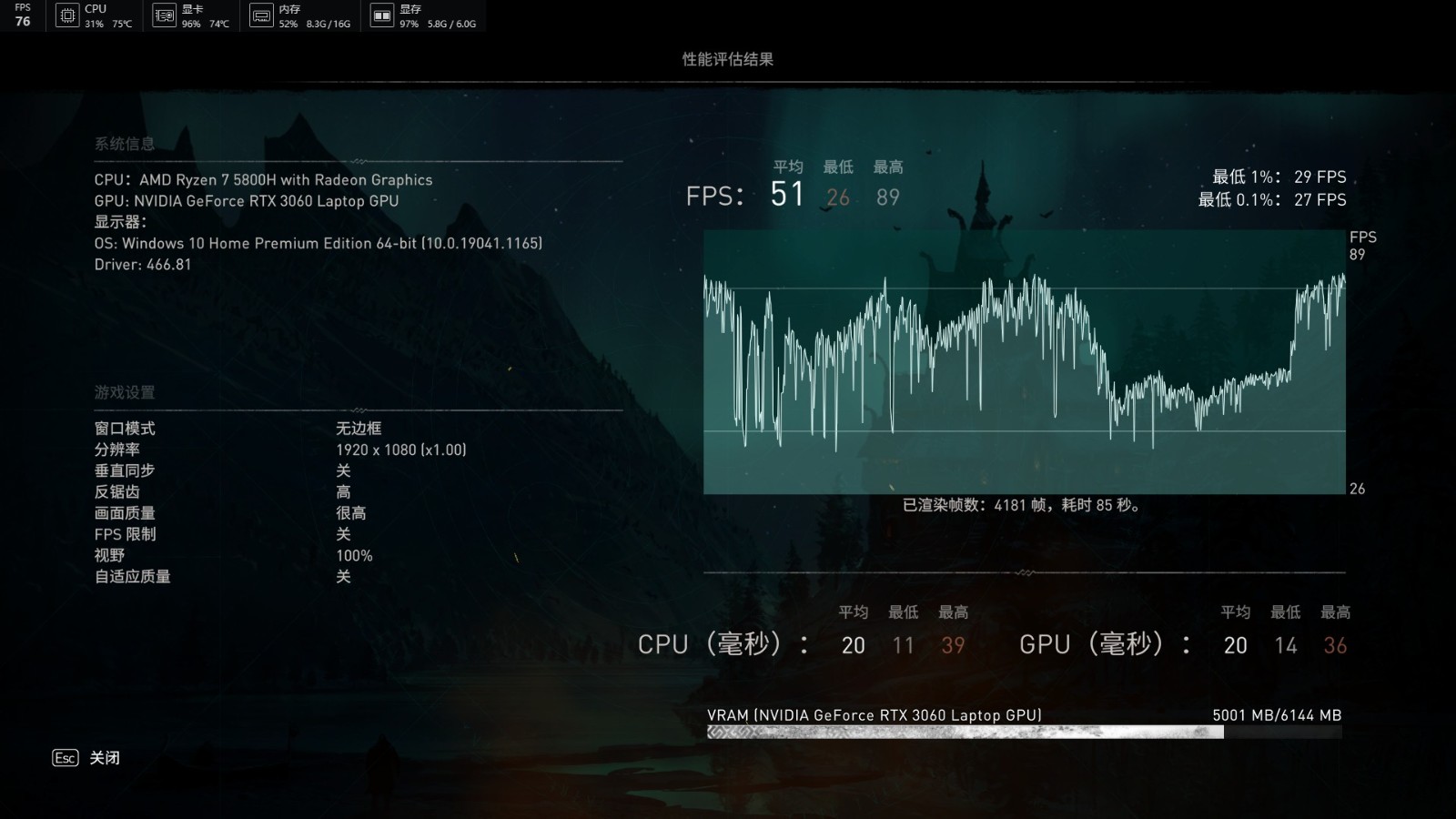This screenshot has height=819, width=1456.
Task: Click the 垂直同步 value 关
Action: (x=343, y=470)
